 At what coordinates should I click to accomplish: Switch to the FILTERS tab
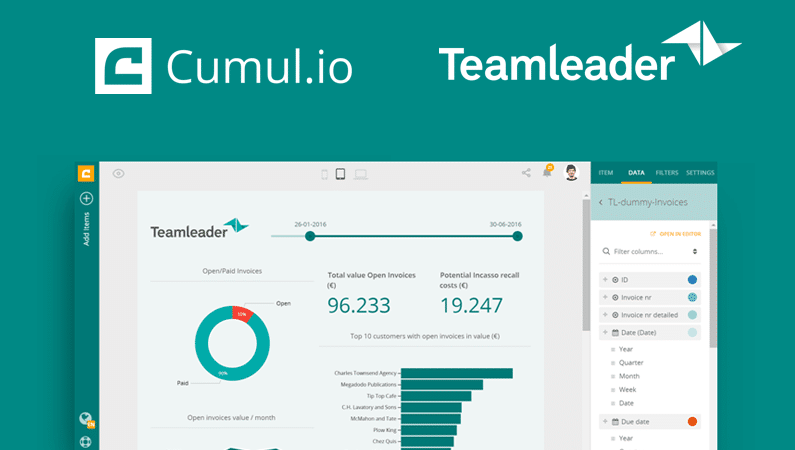(667, 173)
